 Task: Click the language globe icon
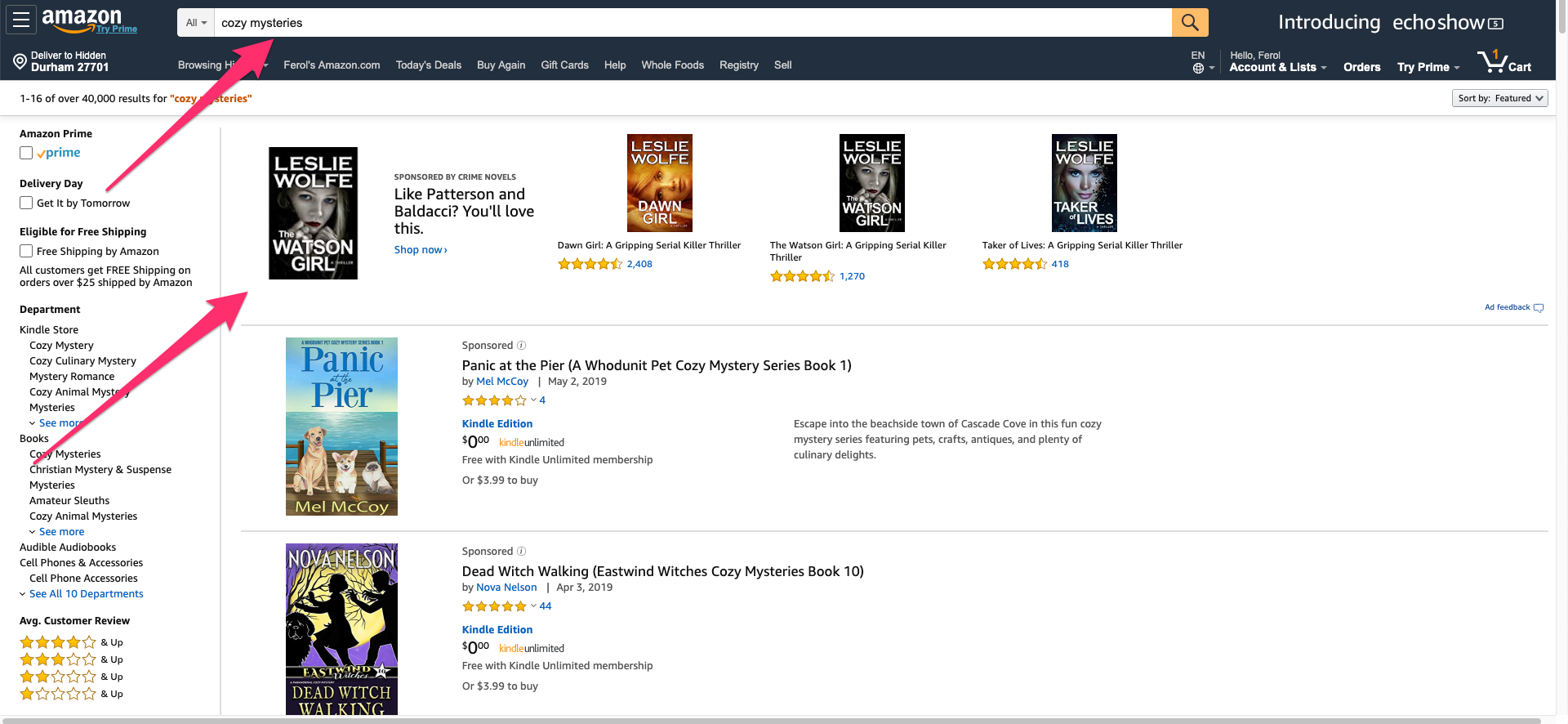coord(1198,68)
